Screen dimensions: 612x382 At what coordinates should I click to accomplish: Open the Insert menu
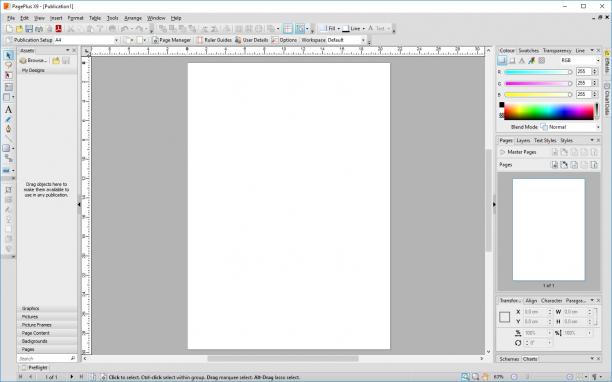pos(56,18)
